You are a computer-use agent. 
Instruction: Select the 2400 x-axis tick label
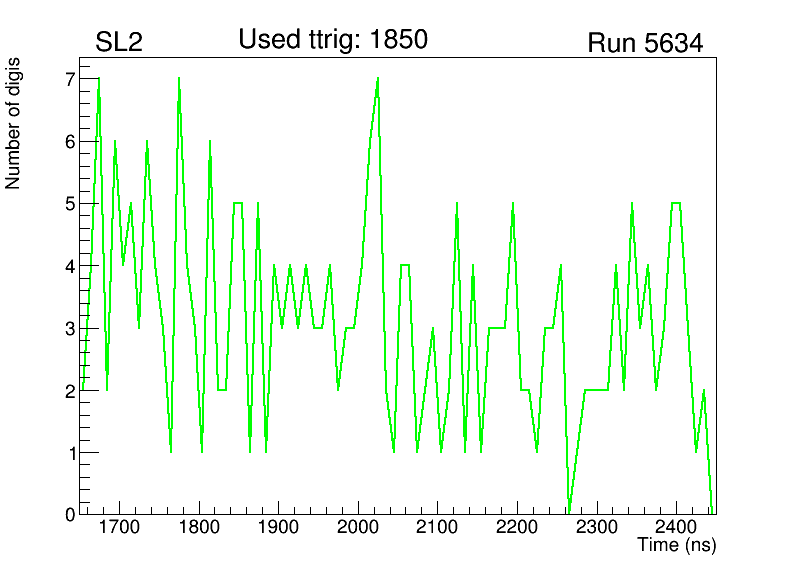click(x=676, y=527)
